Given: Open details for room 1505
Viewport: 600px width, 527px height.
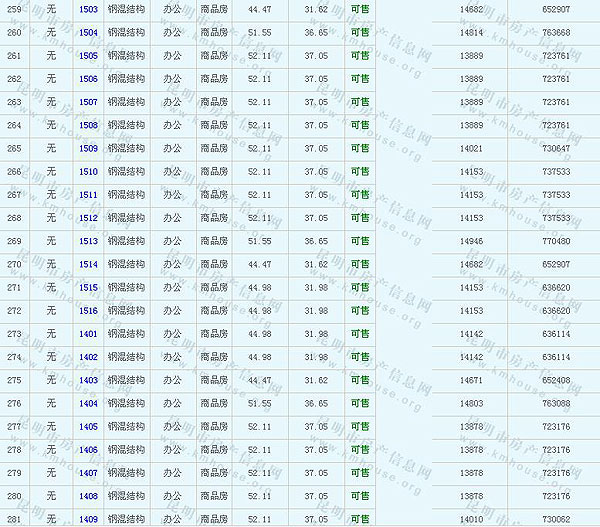Looking at the screenshot, I should (88, 56).
